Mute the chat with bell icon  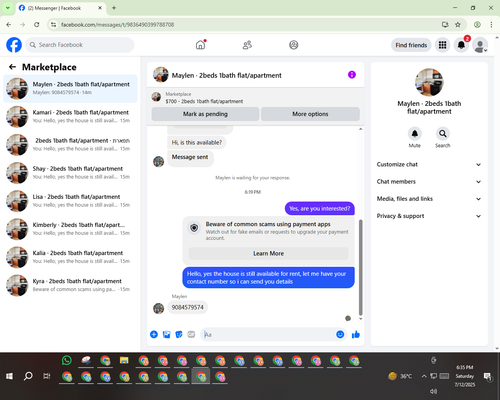[415, 134]
